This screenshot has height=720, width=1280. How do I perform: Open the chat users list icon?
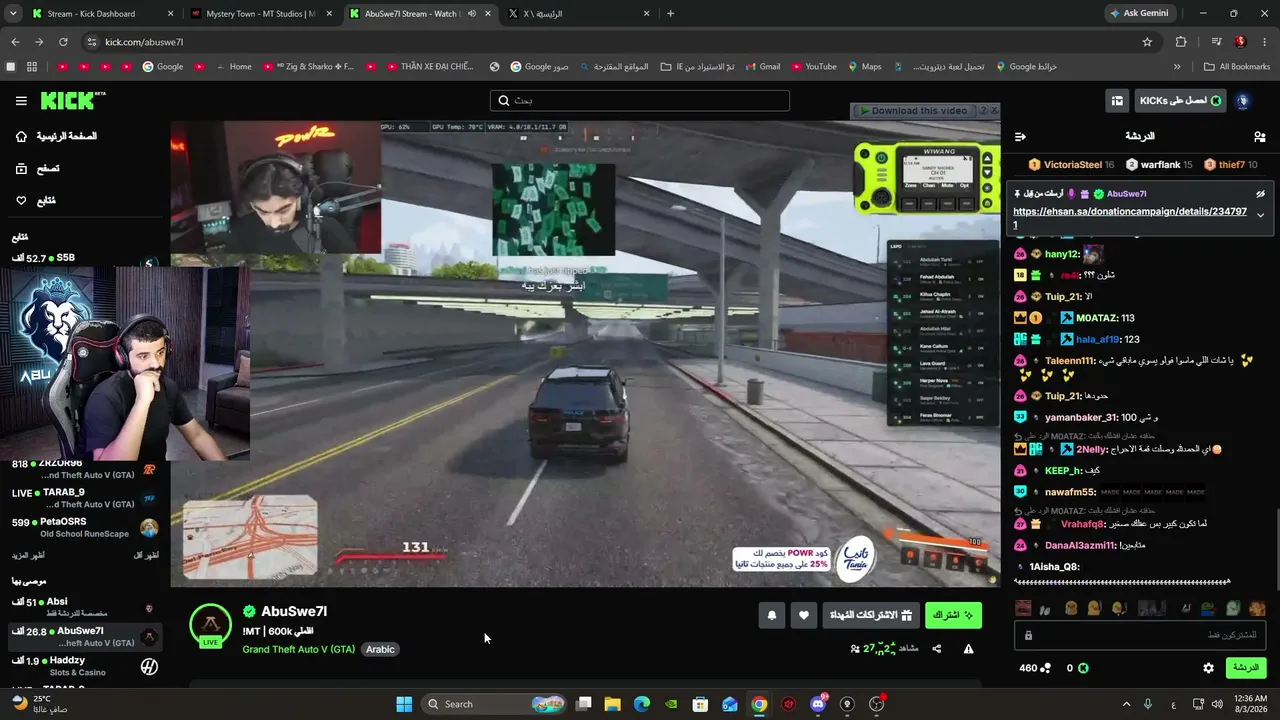click(x=1259, y=136)
